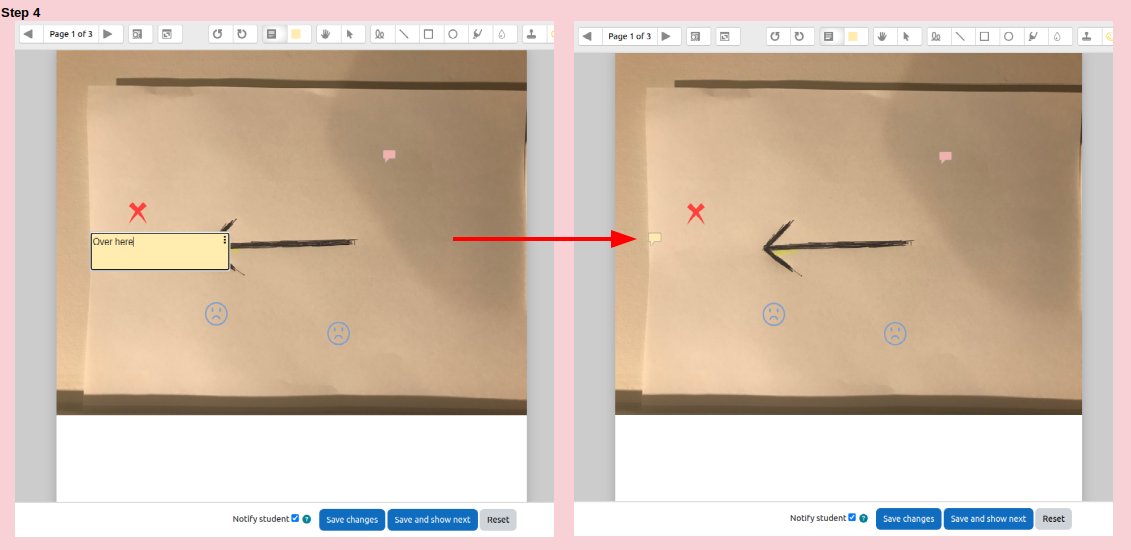This screenshot has width=1131, height=550.
Task: Go to previous page in left panel
Action: coord(29,34)
